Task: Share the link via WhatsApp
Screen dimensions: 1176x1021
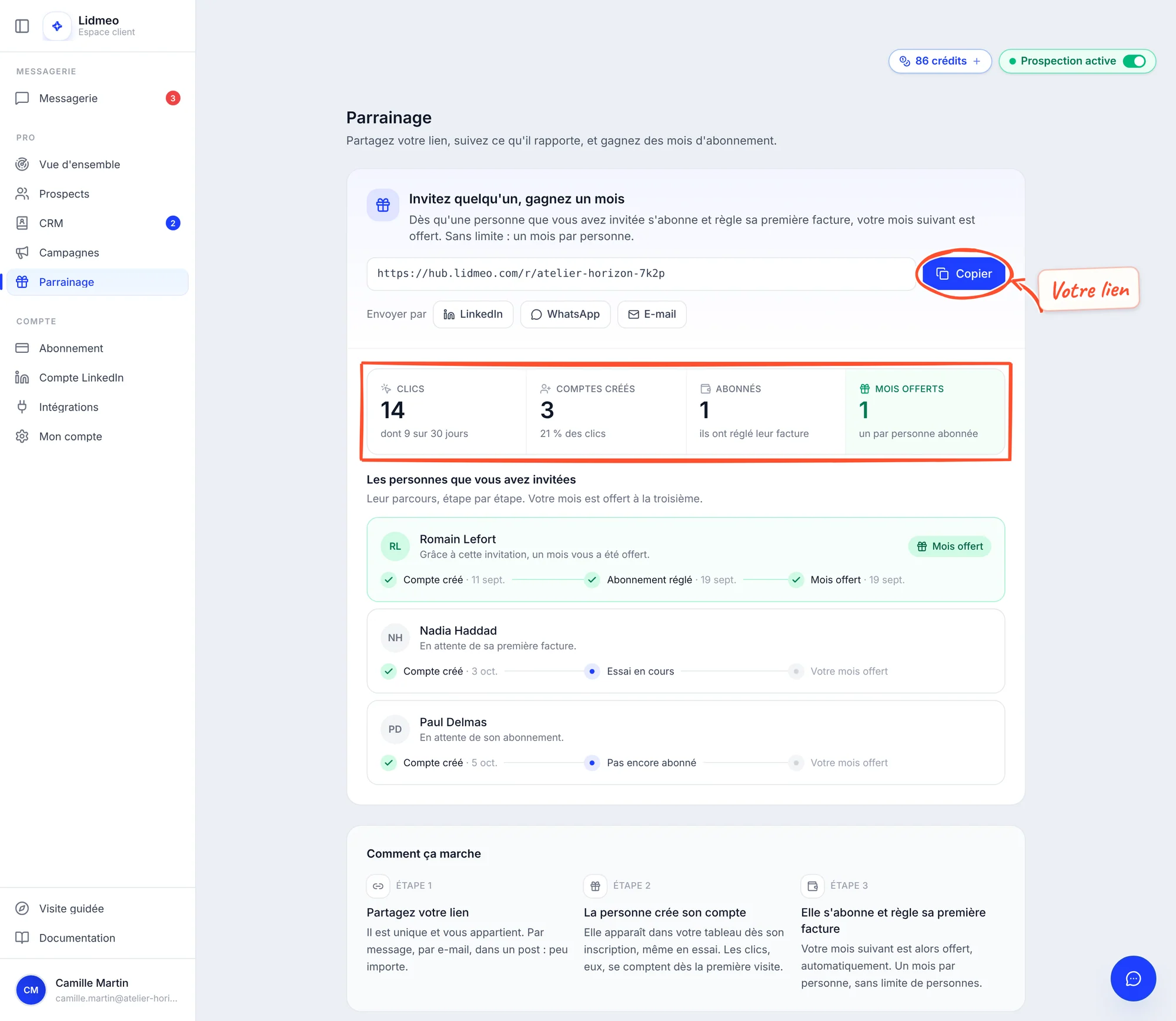Action: [x=565, y=314]
